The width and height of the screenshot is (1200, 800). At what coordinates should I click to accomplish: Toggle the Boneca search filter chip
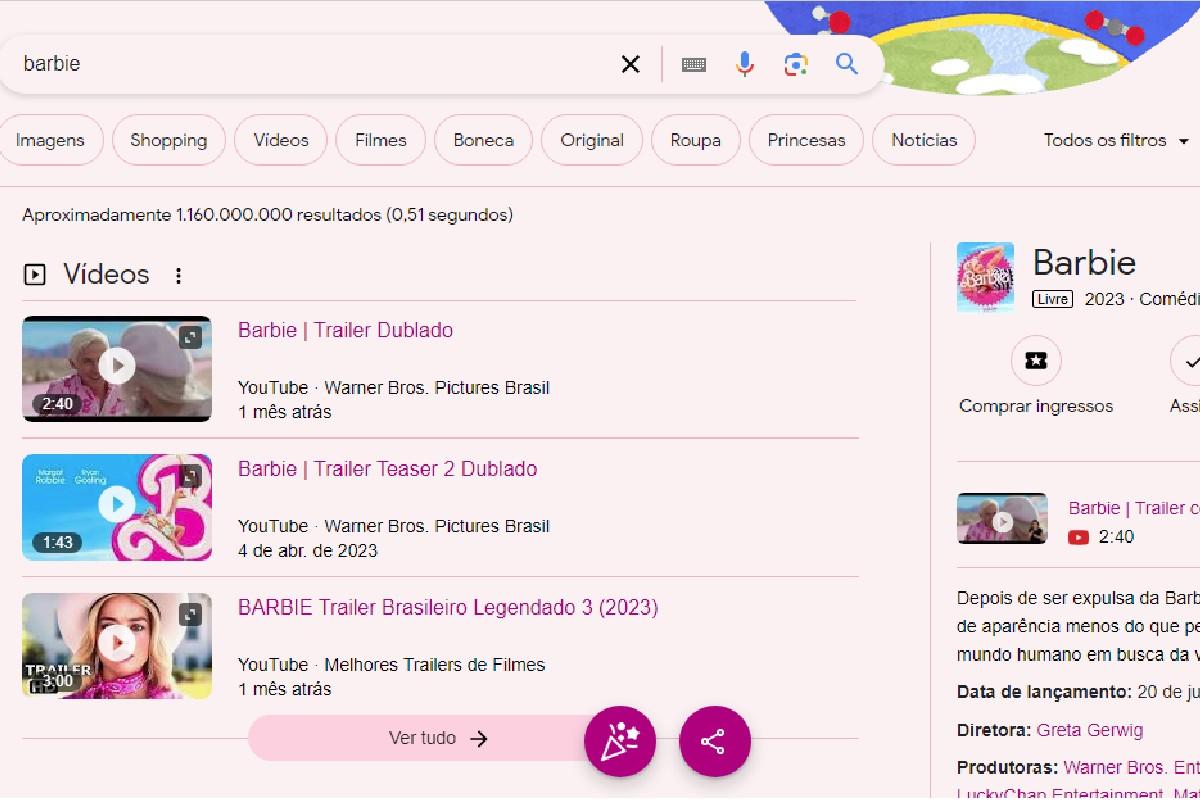pos(483,140)
